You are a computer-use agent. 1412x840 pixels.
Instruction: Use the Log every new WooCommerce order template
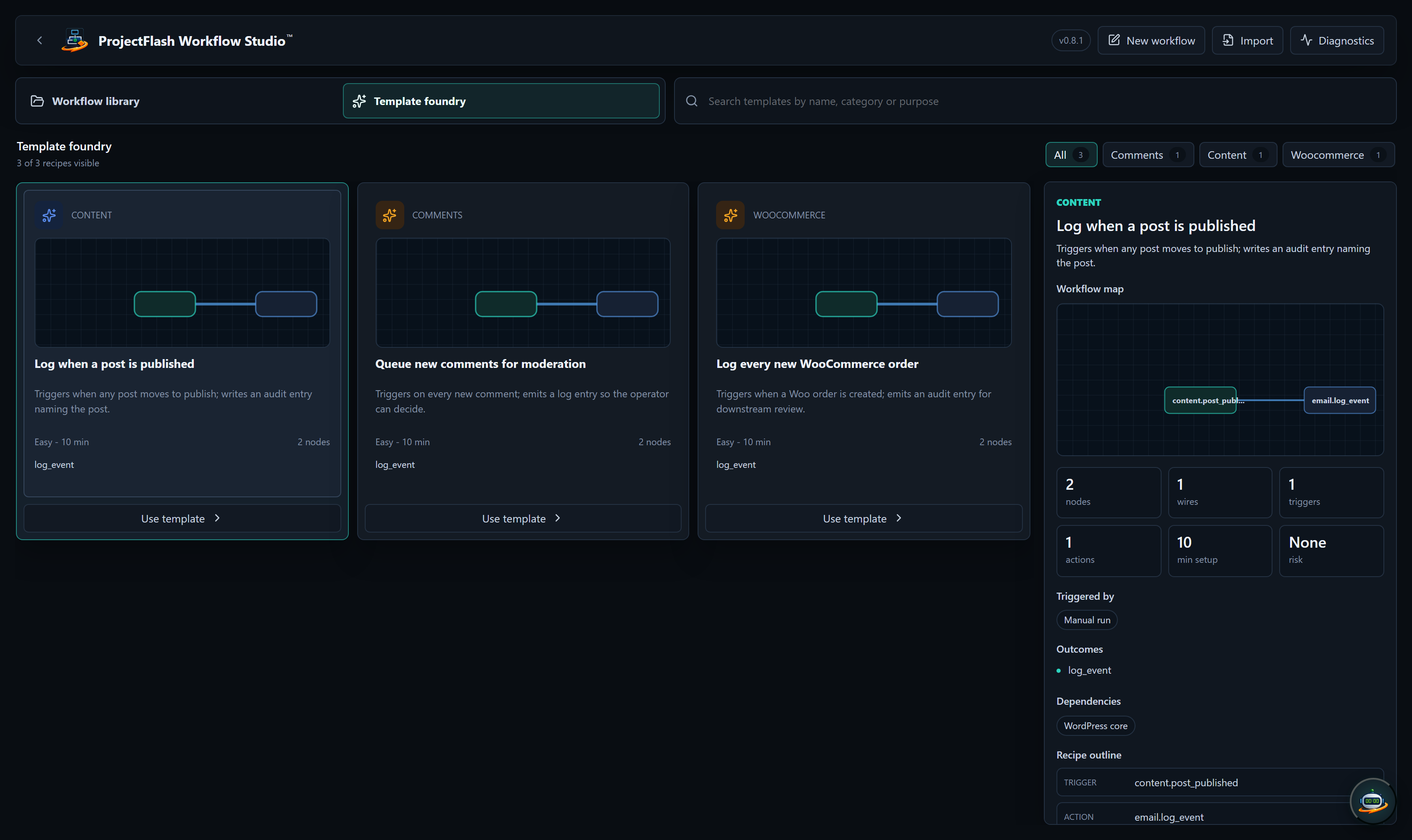(864, 518)
